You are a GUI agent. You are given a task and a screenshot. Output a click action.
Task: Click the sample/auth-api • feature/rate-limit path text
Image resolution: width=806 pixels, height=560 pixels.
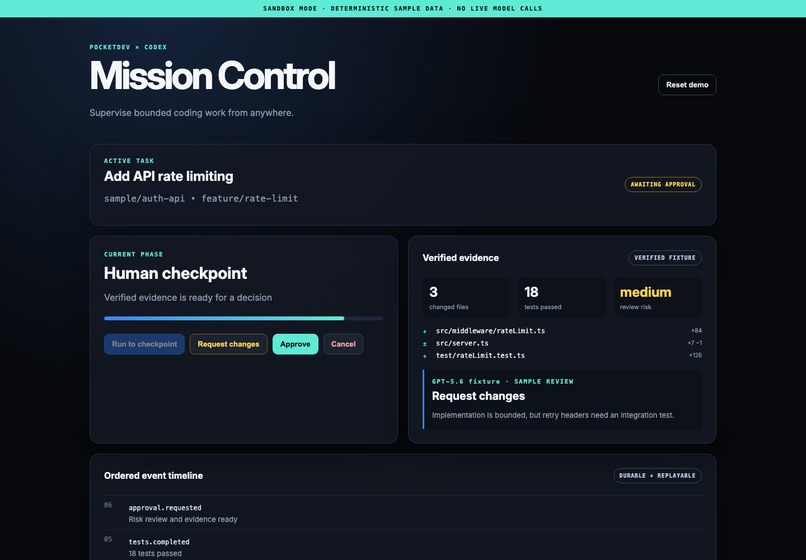click(x=201, y=198)
